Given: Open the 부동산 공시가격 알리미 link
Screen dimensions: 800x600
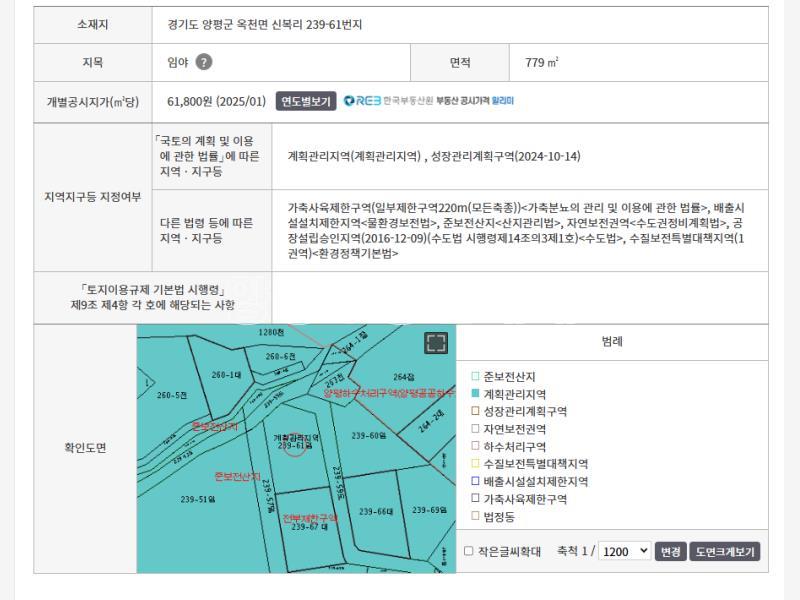Looking at the screenshot, I should (475, 101).
